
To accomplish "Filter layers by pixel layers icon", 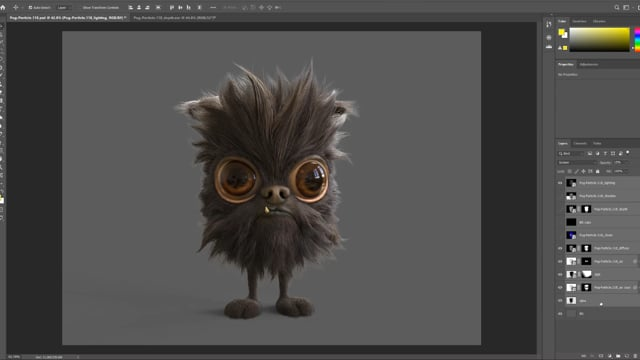I will [590, 153].
